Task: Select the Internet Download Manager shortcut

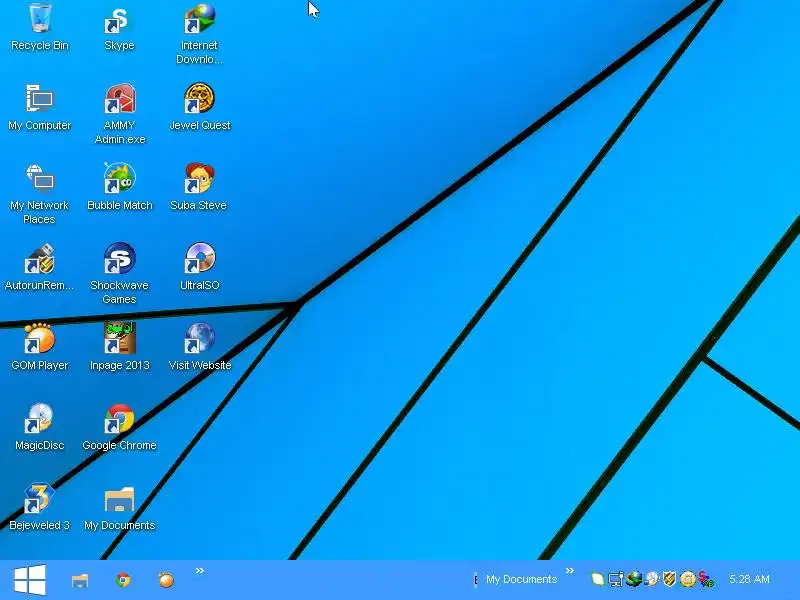Action: pos(199,34)
